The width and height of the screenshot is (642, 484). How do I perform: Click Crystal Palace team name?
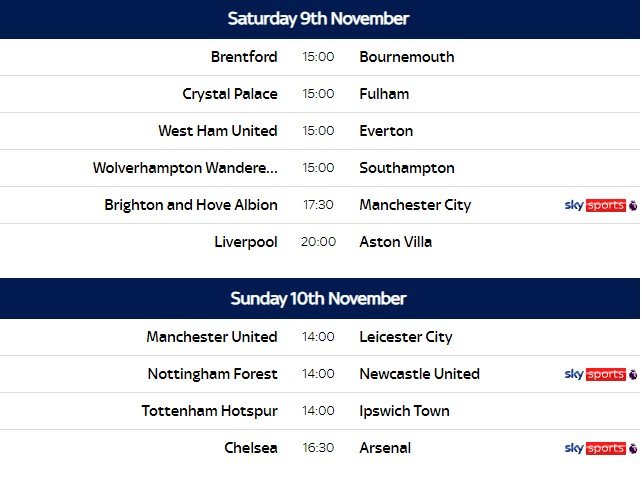click(230, 94)
